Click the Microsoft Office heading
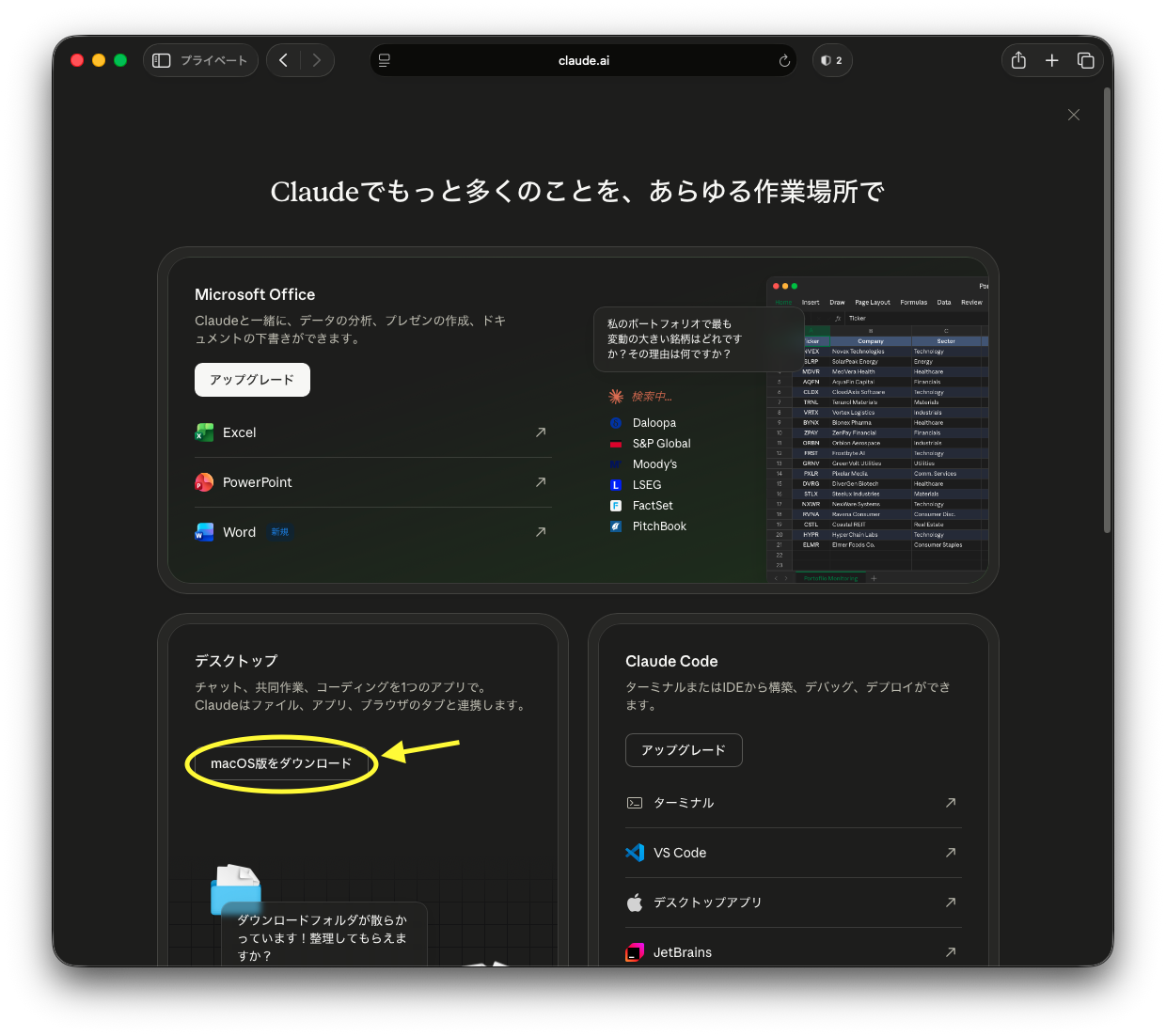The image size is (1166, 1036). point(255,294)
